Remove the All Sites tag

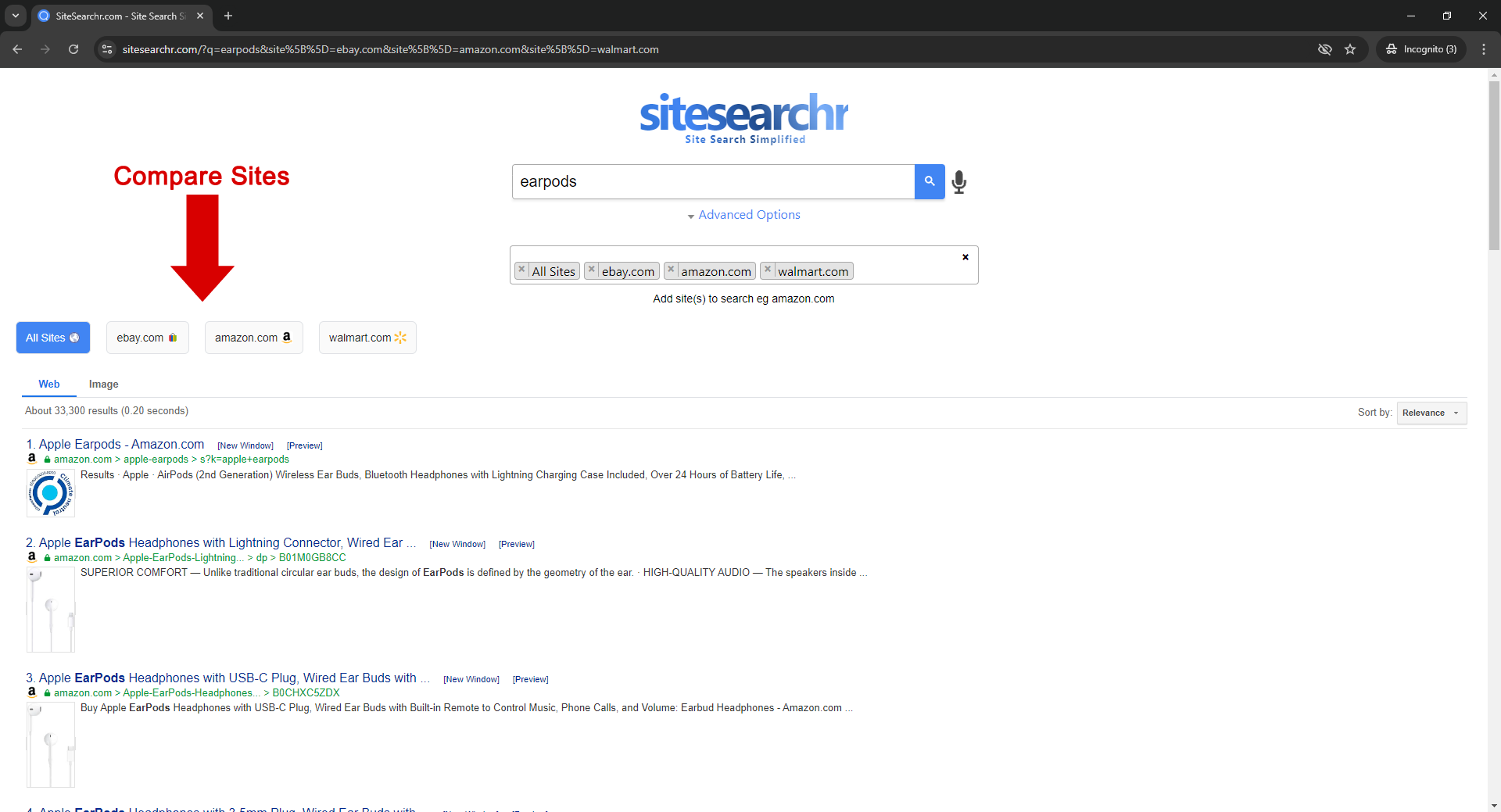point(521,270)
